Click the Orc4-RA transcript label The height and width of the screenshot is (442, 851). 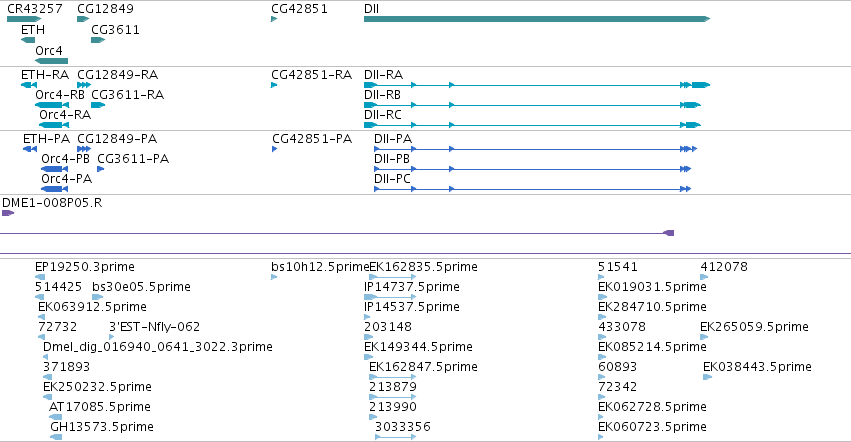point(65,115)
